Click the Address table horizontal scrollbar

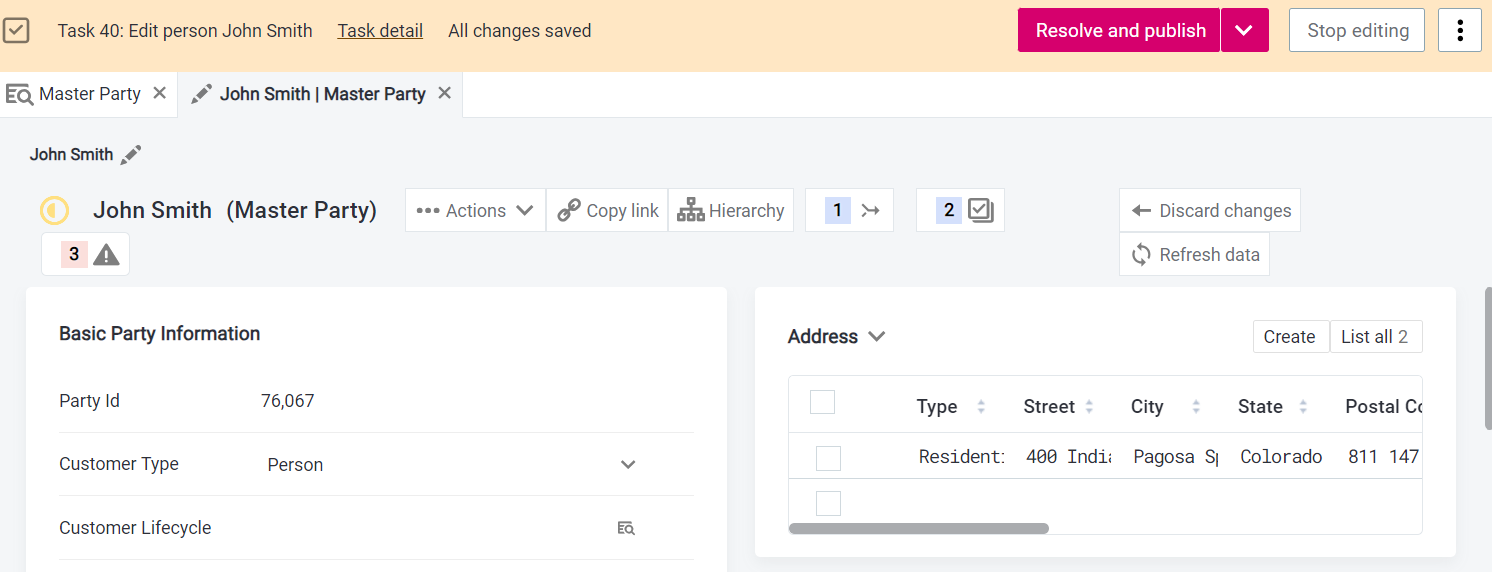[919, 528]
